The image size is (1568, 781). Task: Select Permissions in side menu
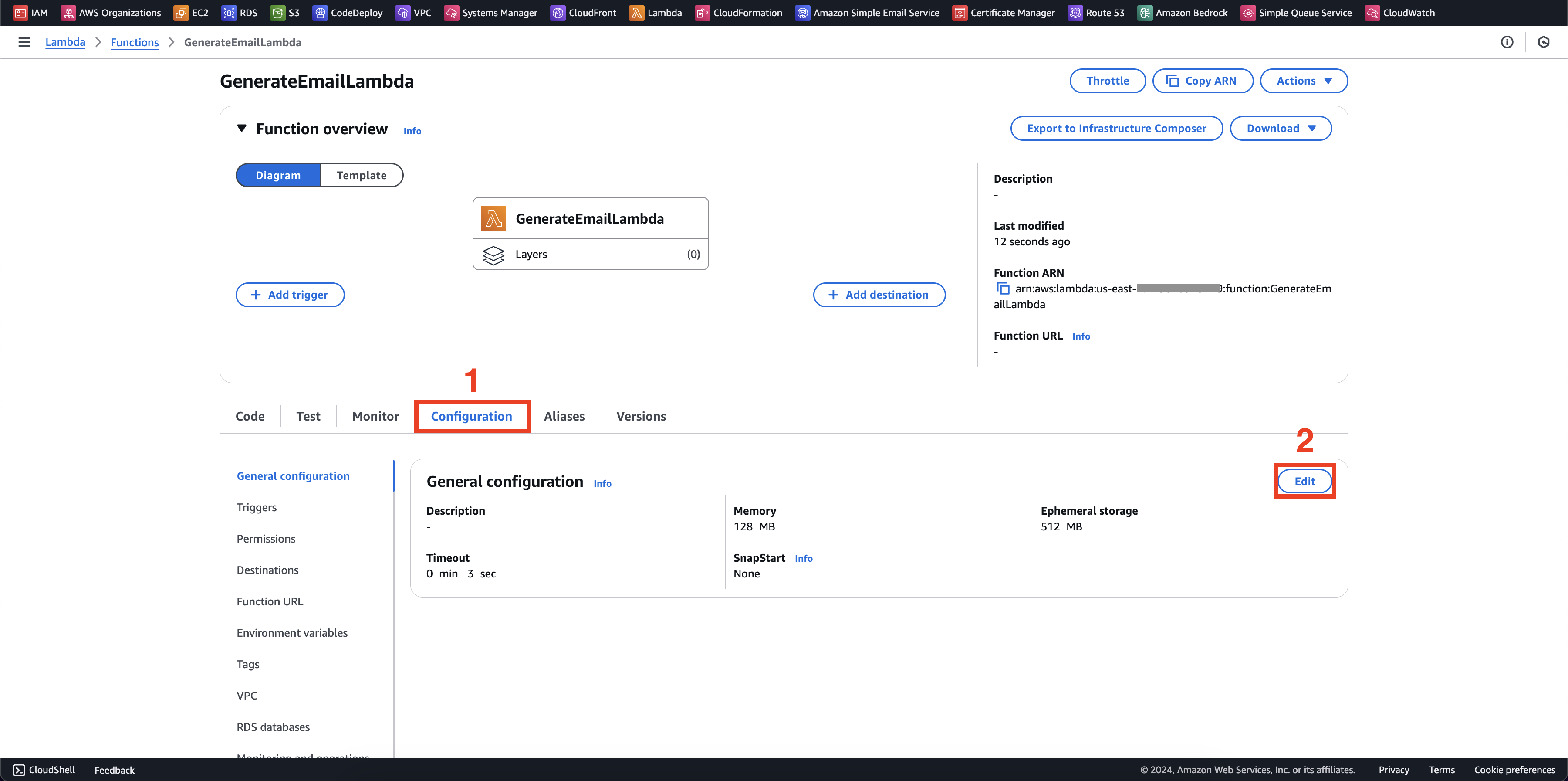point(266,539)
